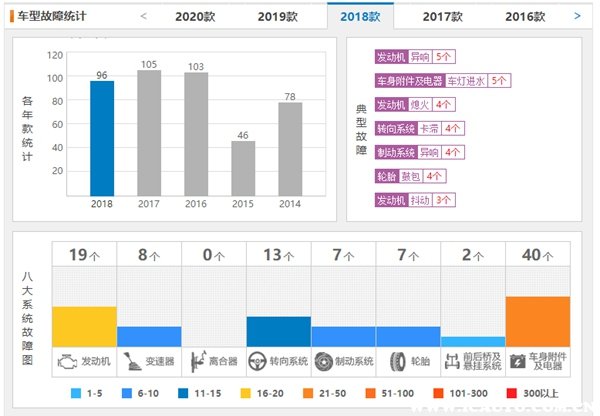The image size is (600, 416).
Task: Click the suspension (前后桥及悬挂系统) icon
Action: pyautogui.click(x=452, y=361)
